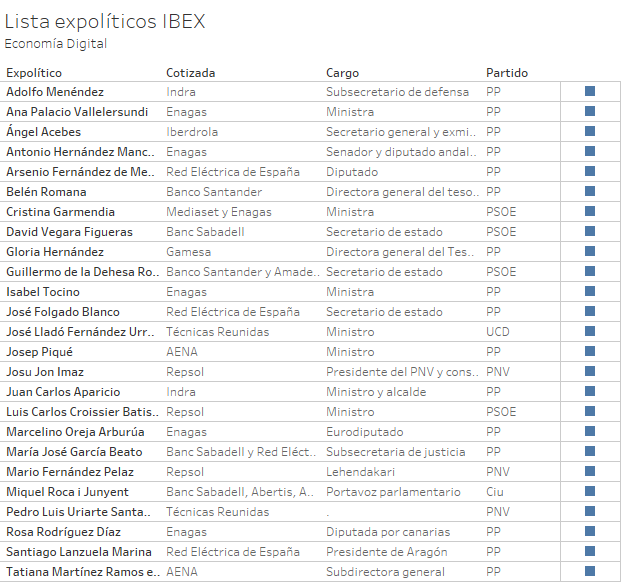
Task: Select the 'Gamesa' company cell
Action: (188, 252)
